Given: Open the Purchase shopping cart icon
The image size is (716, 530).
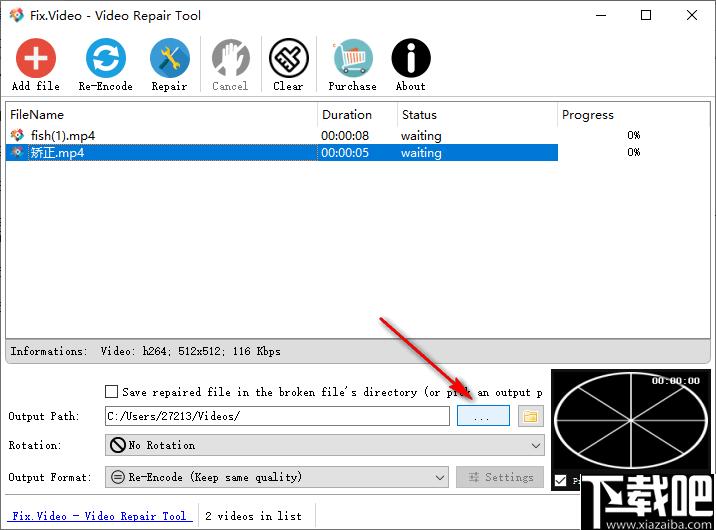Looking at the screenshot, I should tap(353, 58).
